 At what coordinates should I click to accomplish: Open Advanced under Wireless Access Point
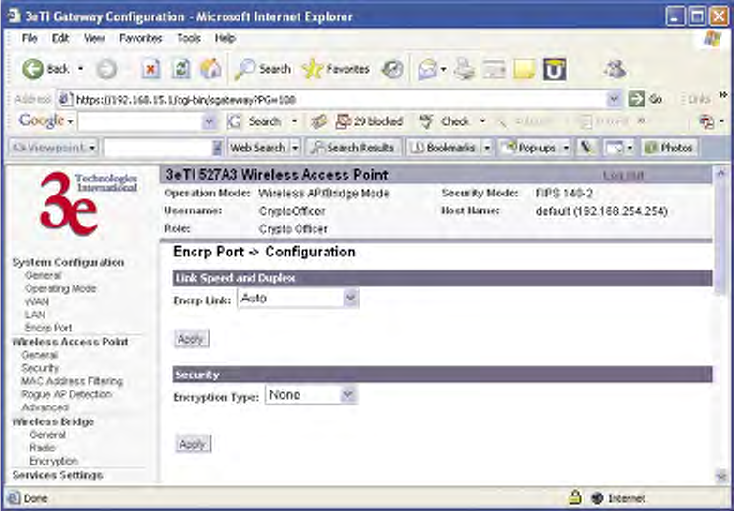click(x=45, y=407)
